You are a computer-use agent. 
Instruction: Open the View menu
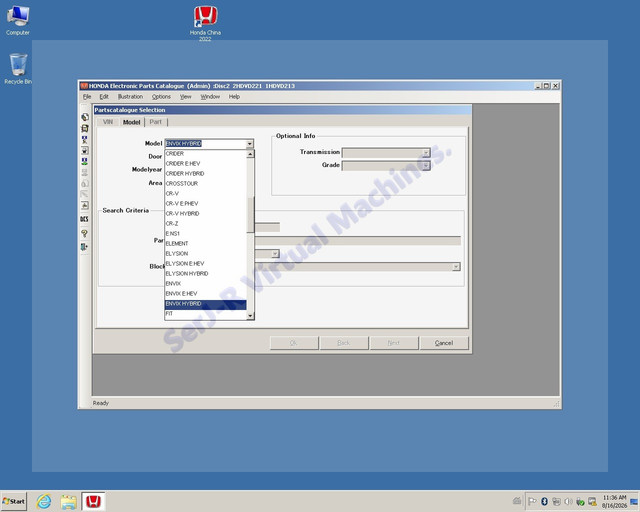(185, 97)
